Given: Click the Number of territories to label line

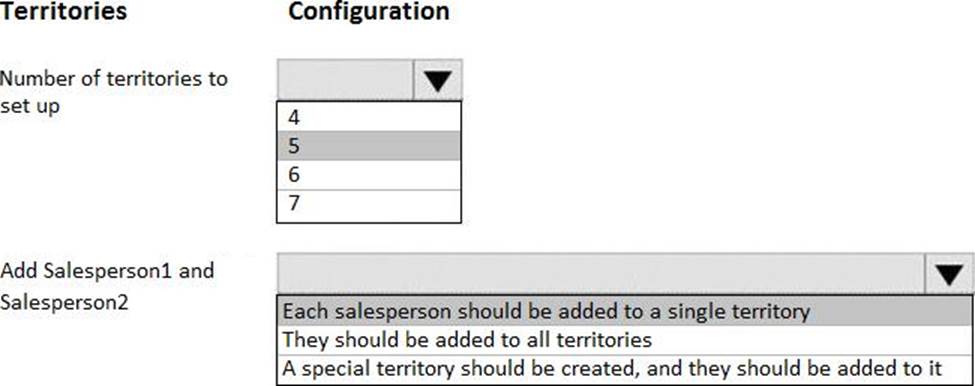Looking at the screenshot, I should click(114, 79).
